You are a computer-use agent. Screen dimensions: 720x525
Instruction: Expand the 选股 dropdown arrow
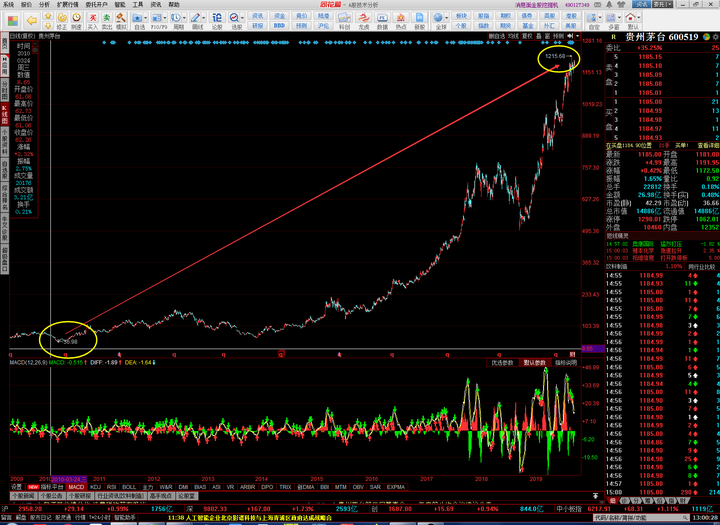point(242,18)
